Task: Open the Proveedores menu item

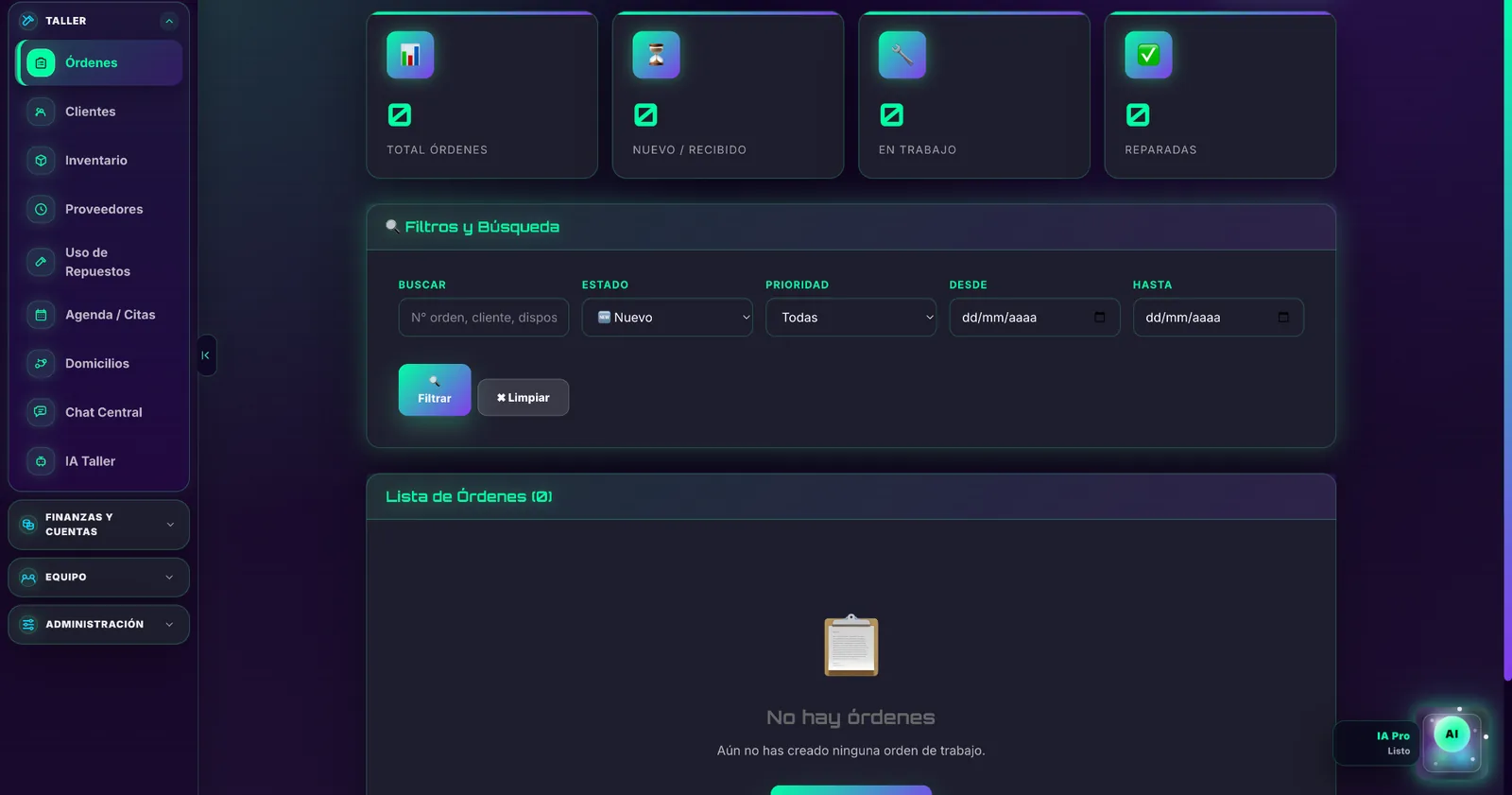Action: 99,209
